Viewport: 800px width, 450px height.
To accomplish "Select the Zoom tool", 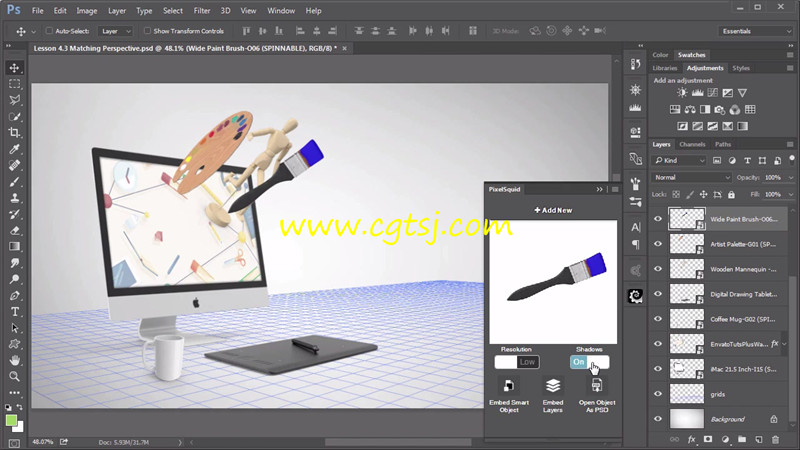I will 14,377.
